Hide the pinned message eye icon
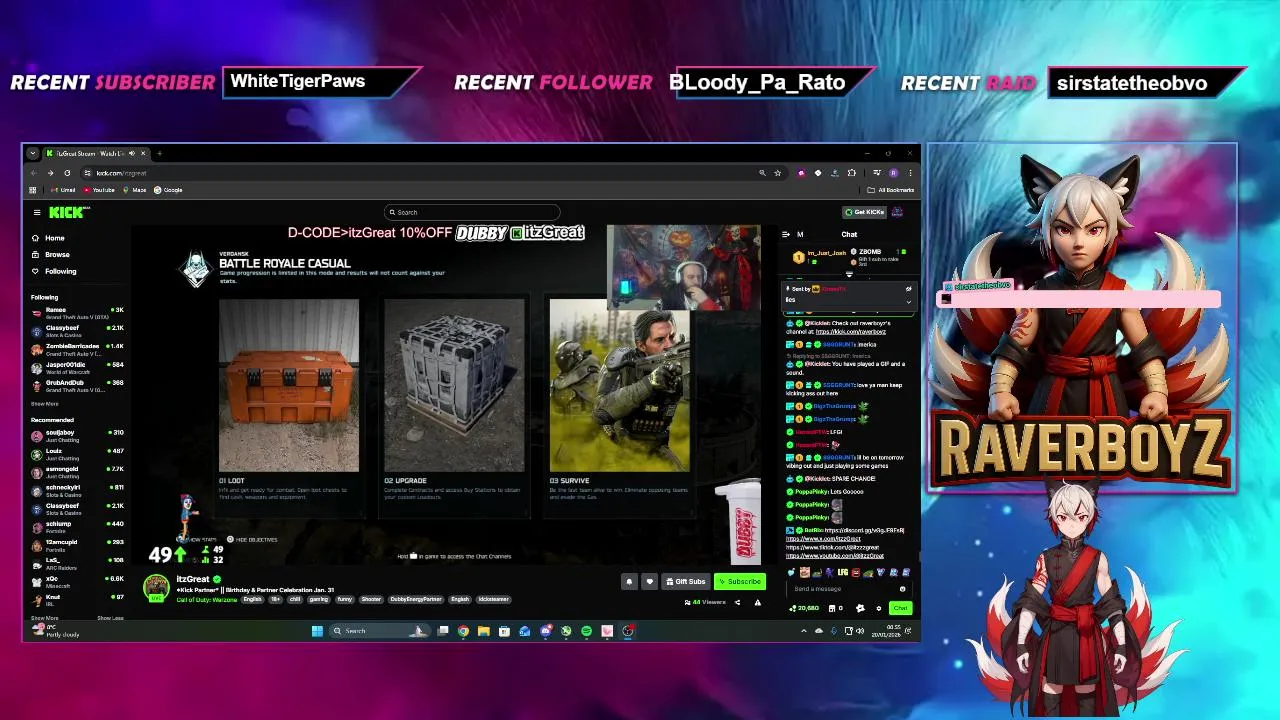The image size is (1280, 720). tap(908, 289)
